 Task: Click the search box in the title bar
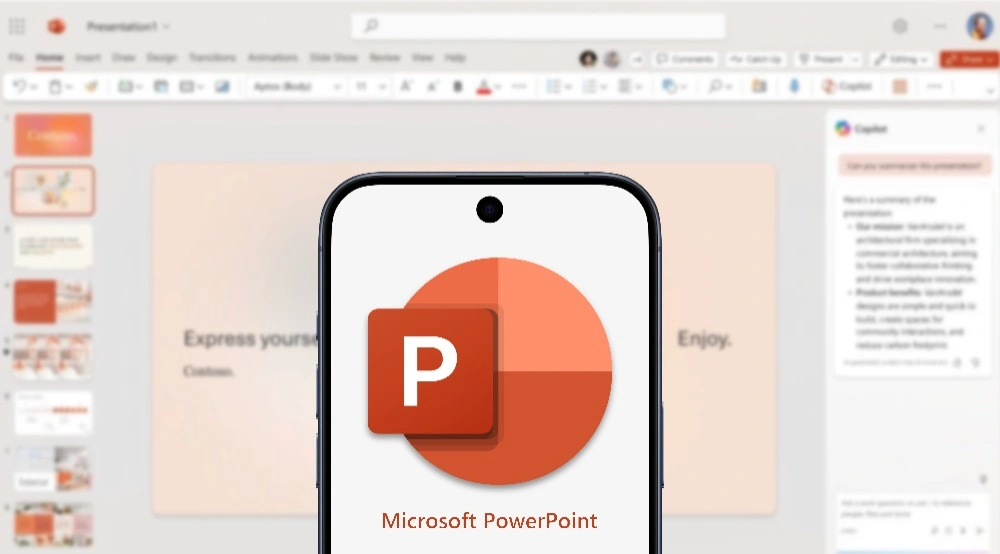(x=538, y=26)
